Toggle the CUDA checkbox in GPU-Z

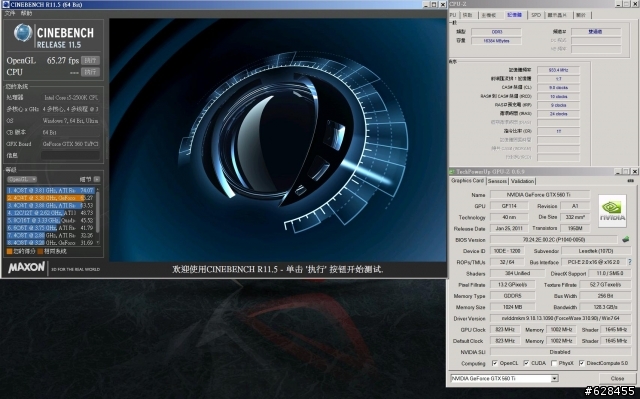pyautogui.click(x=526, y=363)
